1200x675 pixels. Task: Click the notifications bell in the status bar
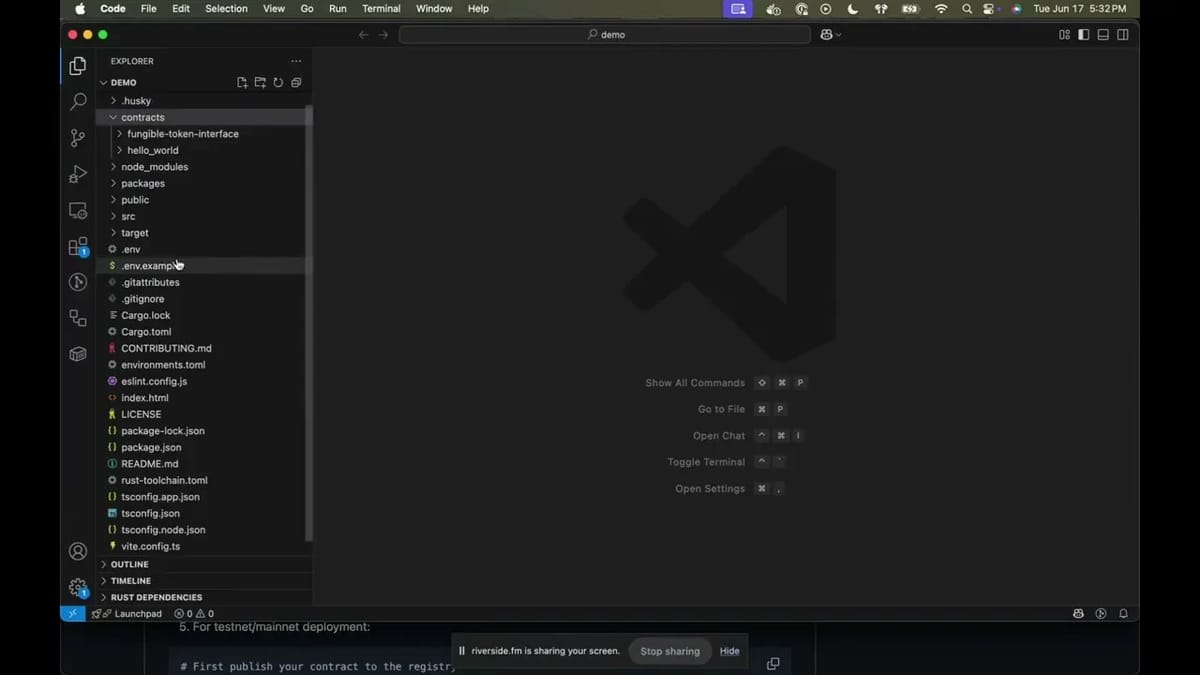click(1123, 613)
